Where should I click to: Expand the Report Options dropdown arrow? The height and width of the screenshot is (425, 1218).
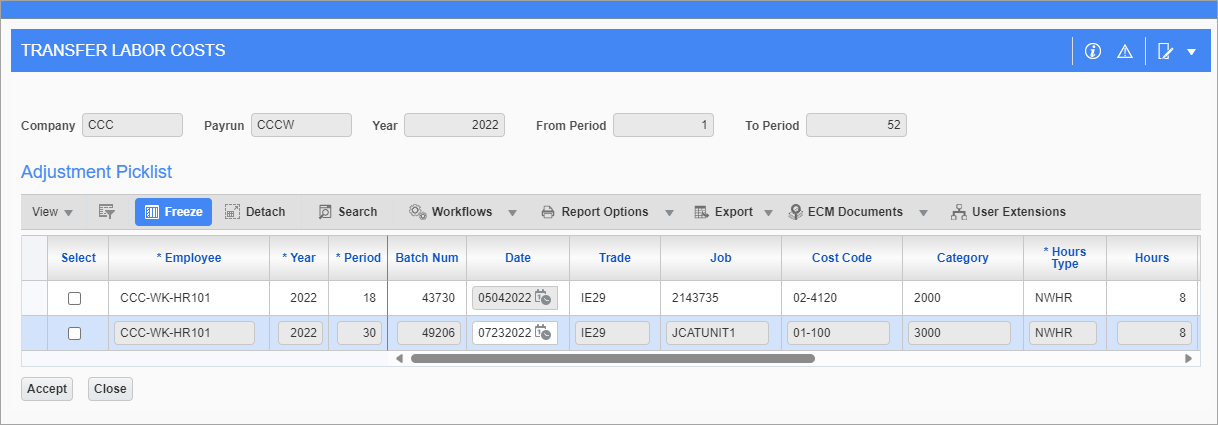[x=669, y=212]
